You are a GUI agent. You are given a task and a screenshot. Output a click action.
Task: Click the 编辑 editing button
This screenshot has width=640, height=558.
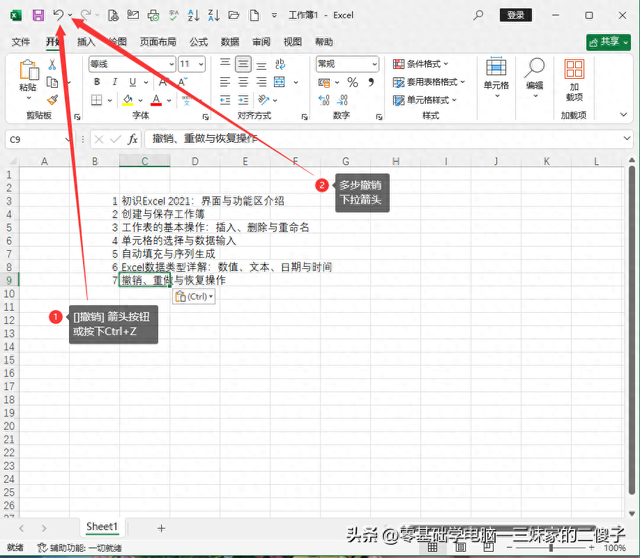534,78
